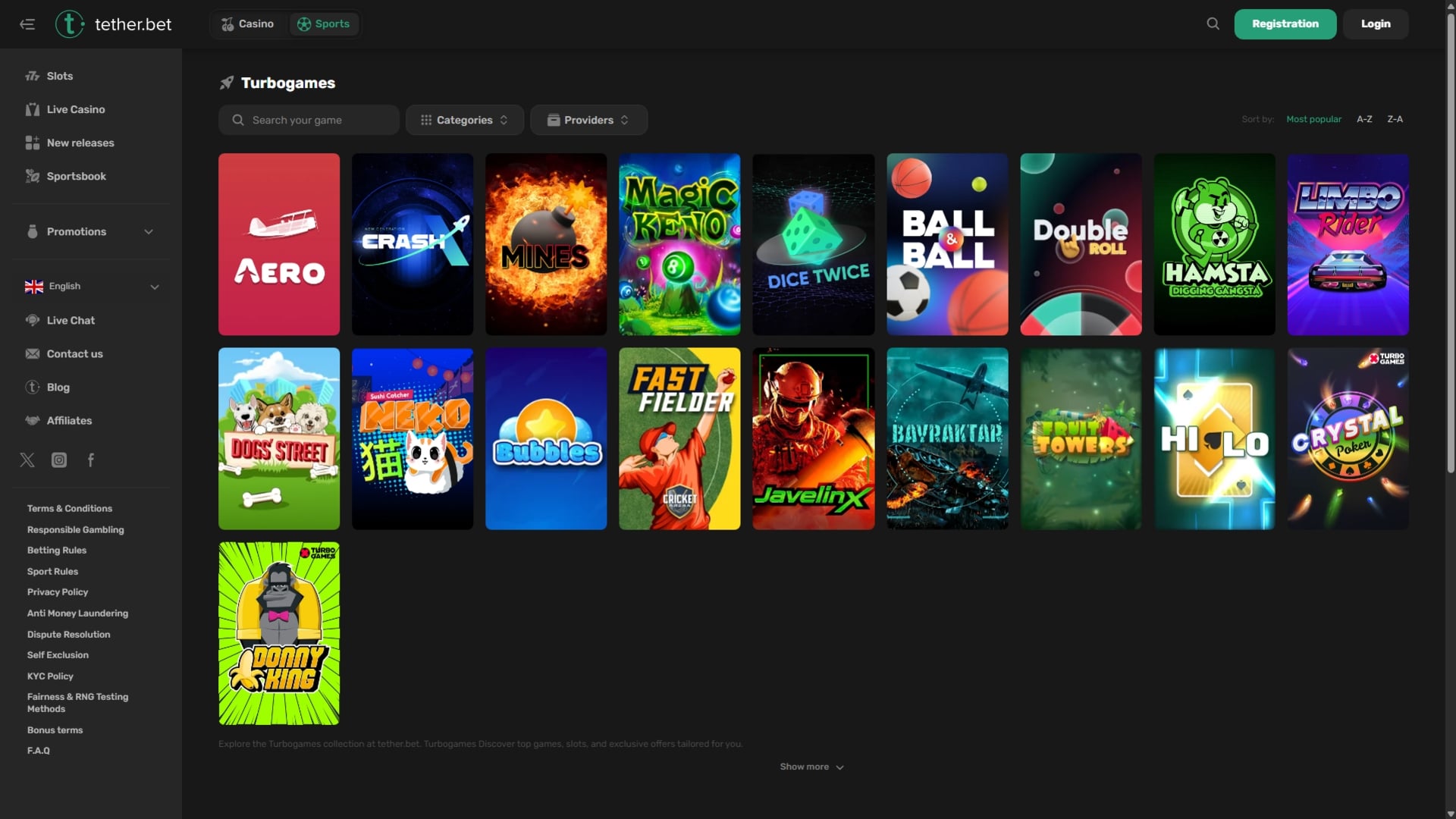Open the Bayraktar game thumbnail
1456x819 pixels.
click(947, 438)
